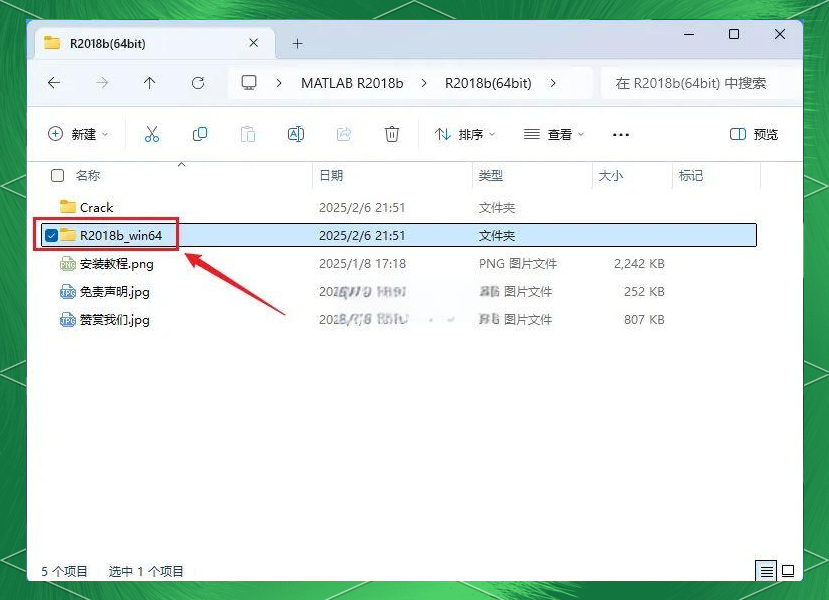This screenshot has width=829, height=600.
Task: Click R2018b(64bit) breadcrumb segment
Action: point(488,83)
